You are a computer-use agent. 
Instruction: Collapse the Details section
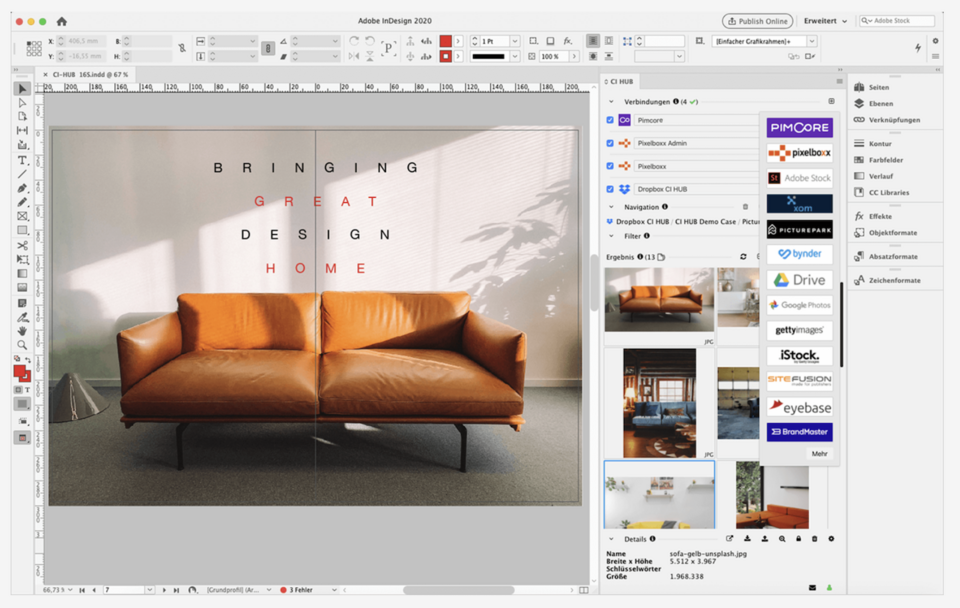(x=611, y=539)
